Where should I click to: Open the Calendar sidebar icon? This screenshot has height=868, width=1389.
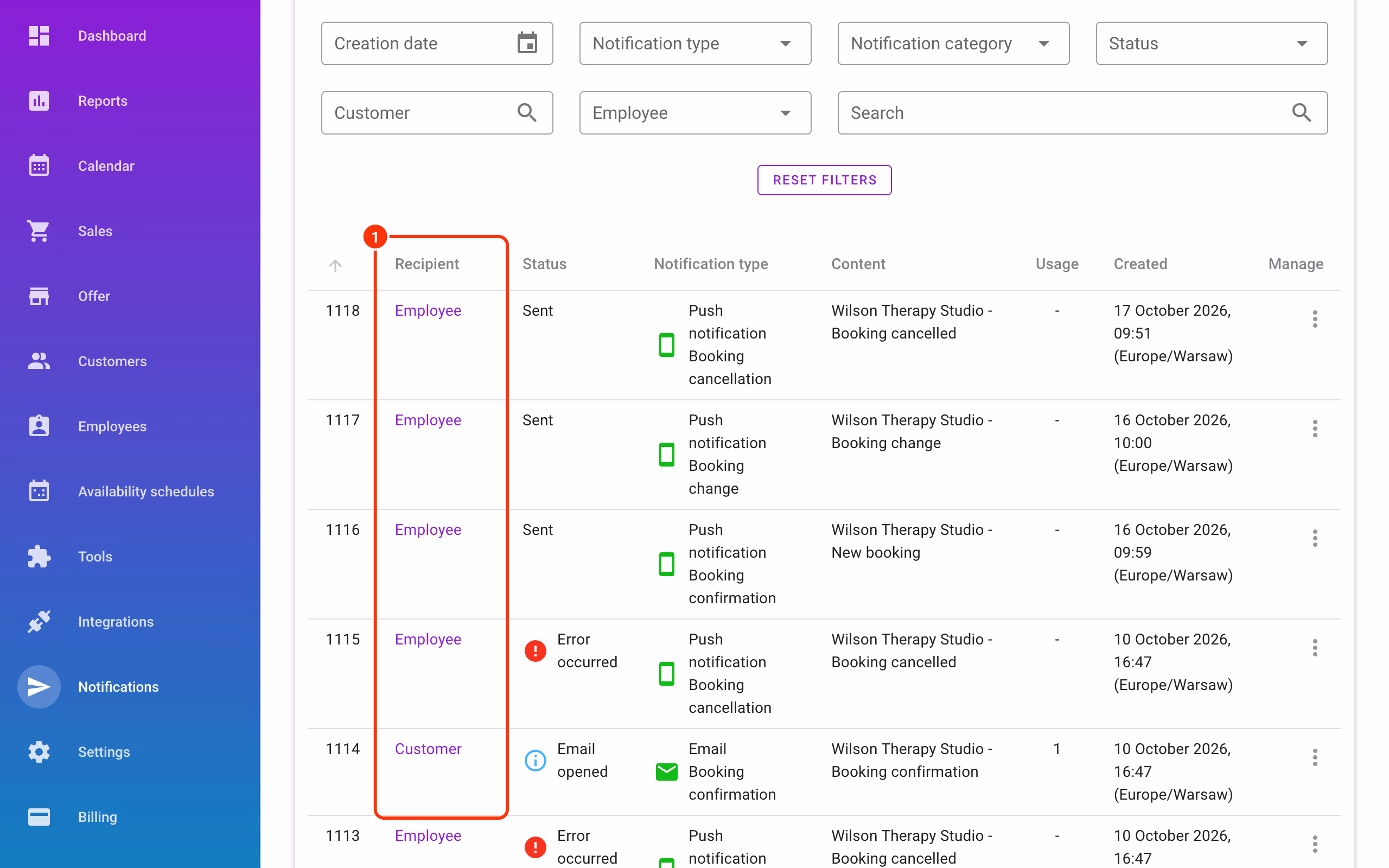point(39,166)
